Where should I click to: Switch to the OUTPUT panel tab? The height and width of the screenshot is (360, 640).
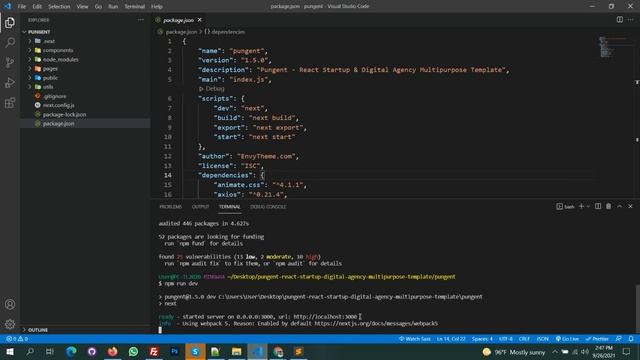200,207
